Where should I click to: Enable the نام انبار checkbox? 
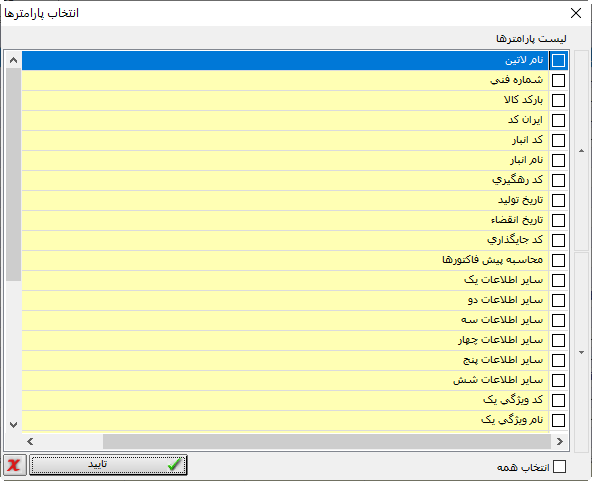pyautogui.click(x=558, y=160)
